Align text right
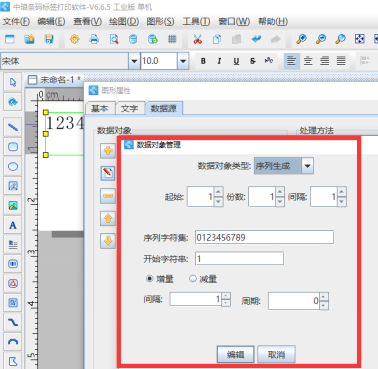Screen dimensions: 378x369 tap(325, 61)
